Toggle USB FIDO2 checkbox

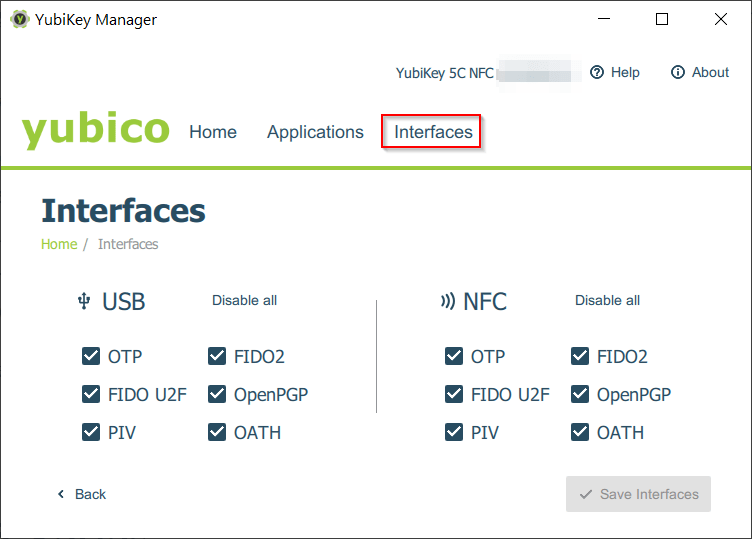(x=217, y=357)
